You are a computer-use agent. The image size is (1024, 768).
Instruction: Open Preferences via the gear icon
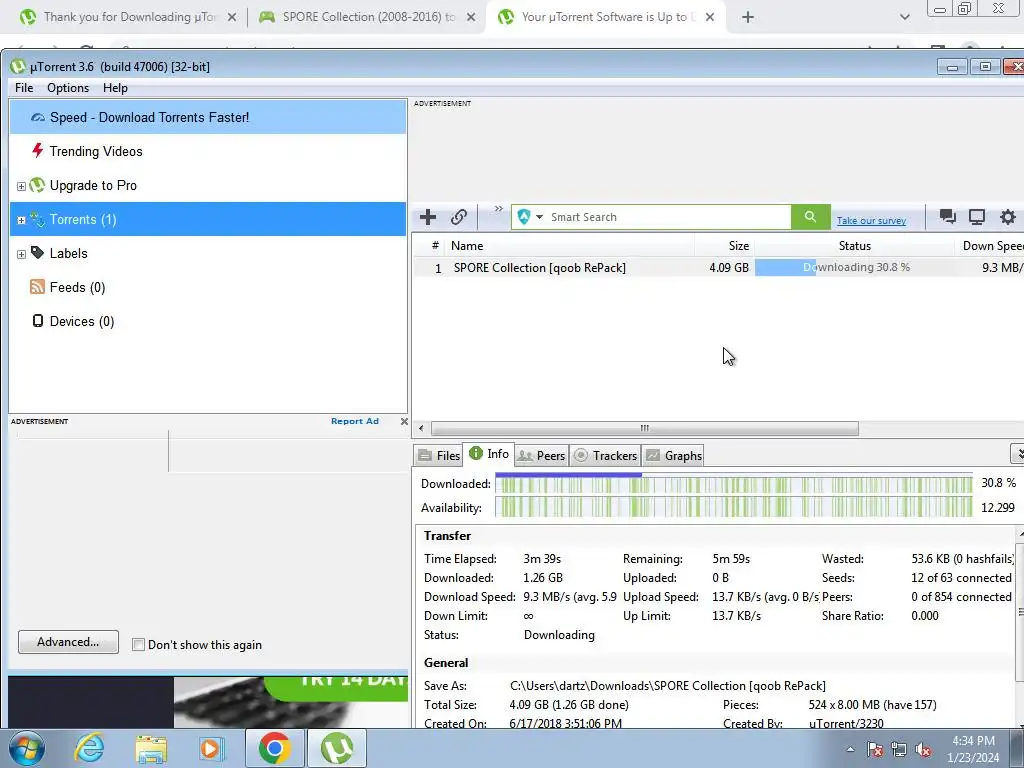coord(1008,217)
